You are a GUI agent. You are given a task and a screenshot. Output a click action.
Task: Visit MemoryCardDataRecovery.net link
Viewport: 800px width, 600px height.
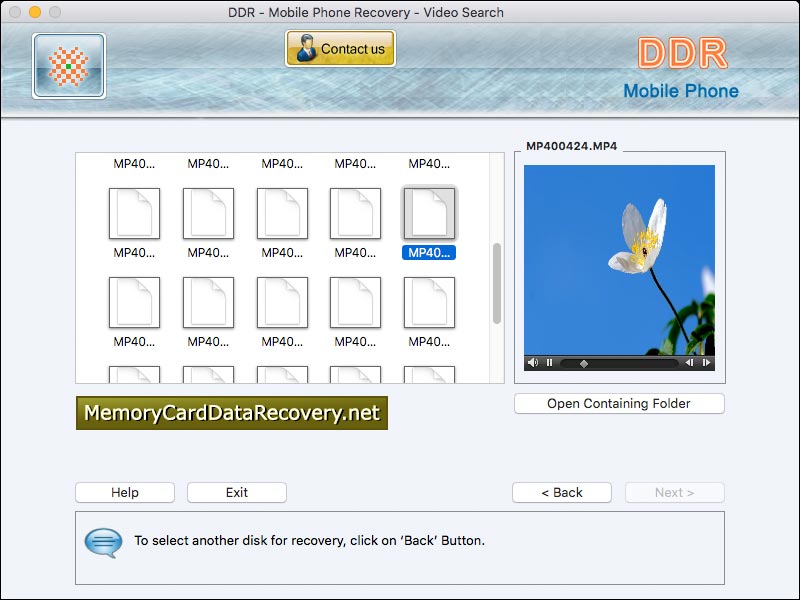tap(232, 411)
